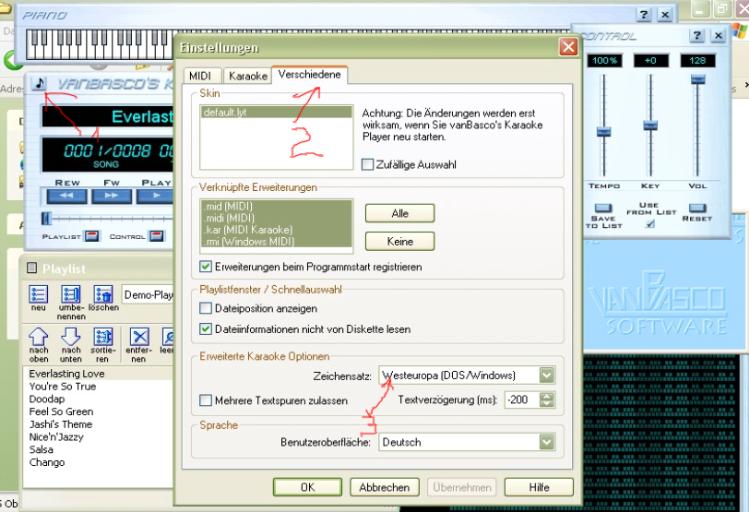Click the Key slider in Control window
This screenshot has height=512, width=749.
click(650, 127)
